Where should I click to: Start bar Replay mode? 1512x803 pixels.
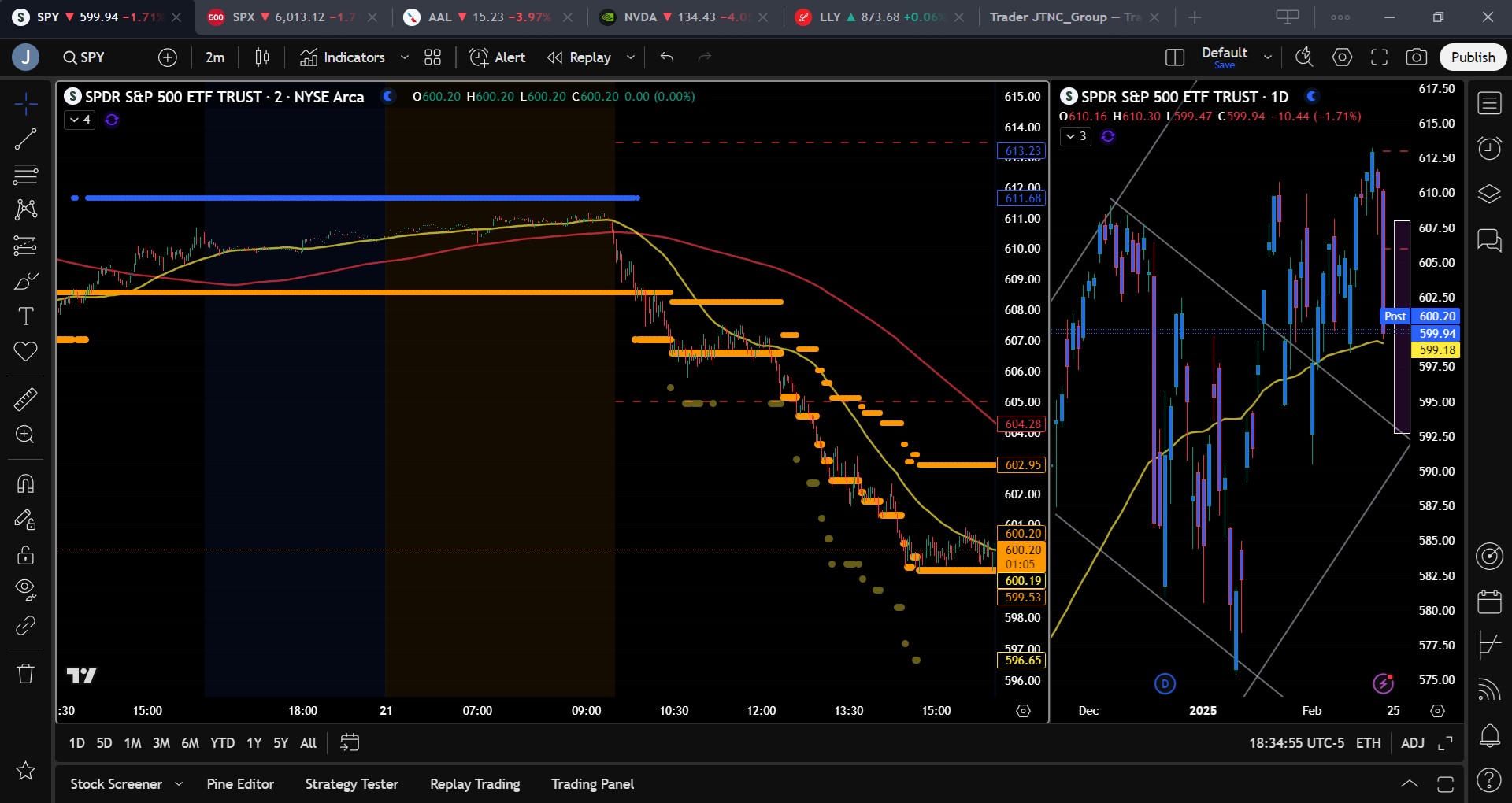click(579, 57)
